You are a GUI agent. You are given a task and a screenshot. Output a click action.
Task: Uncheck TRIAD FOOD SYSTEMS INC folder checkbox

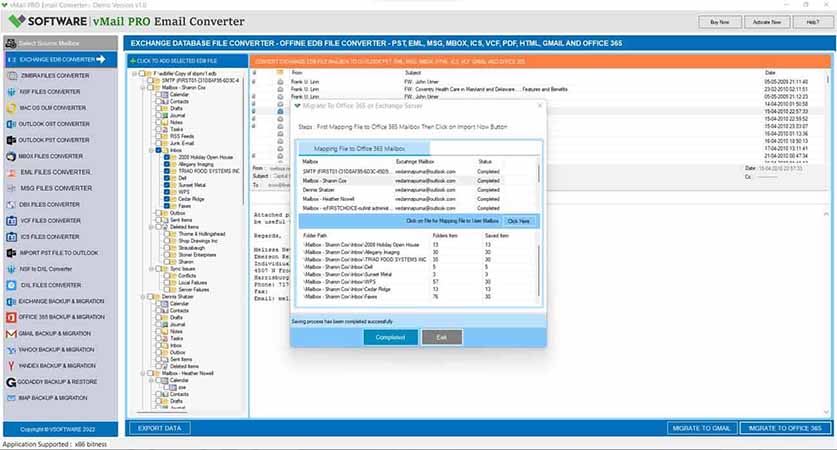click(x=167, y=171)
